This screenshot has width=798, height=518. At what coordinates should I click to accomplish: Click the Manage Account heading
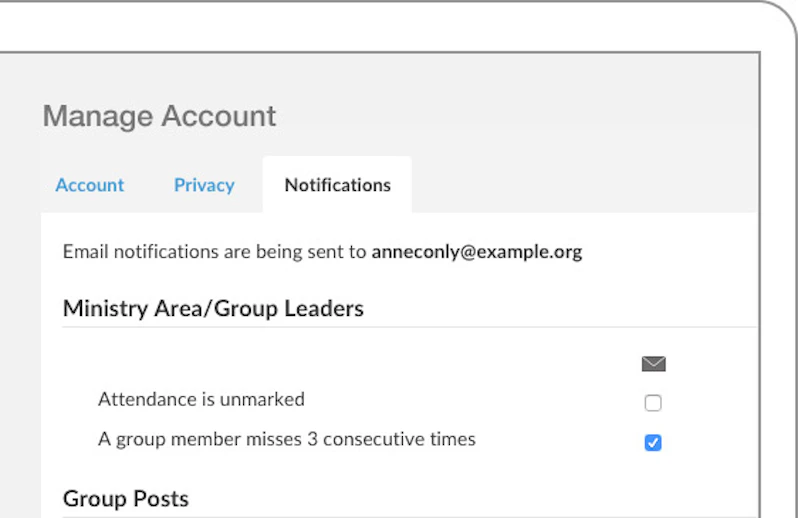159,116
